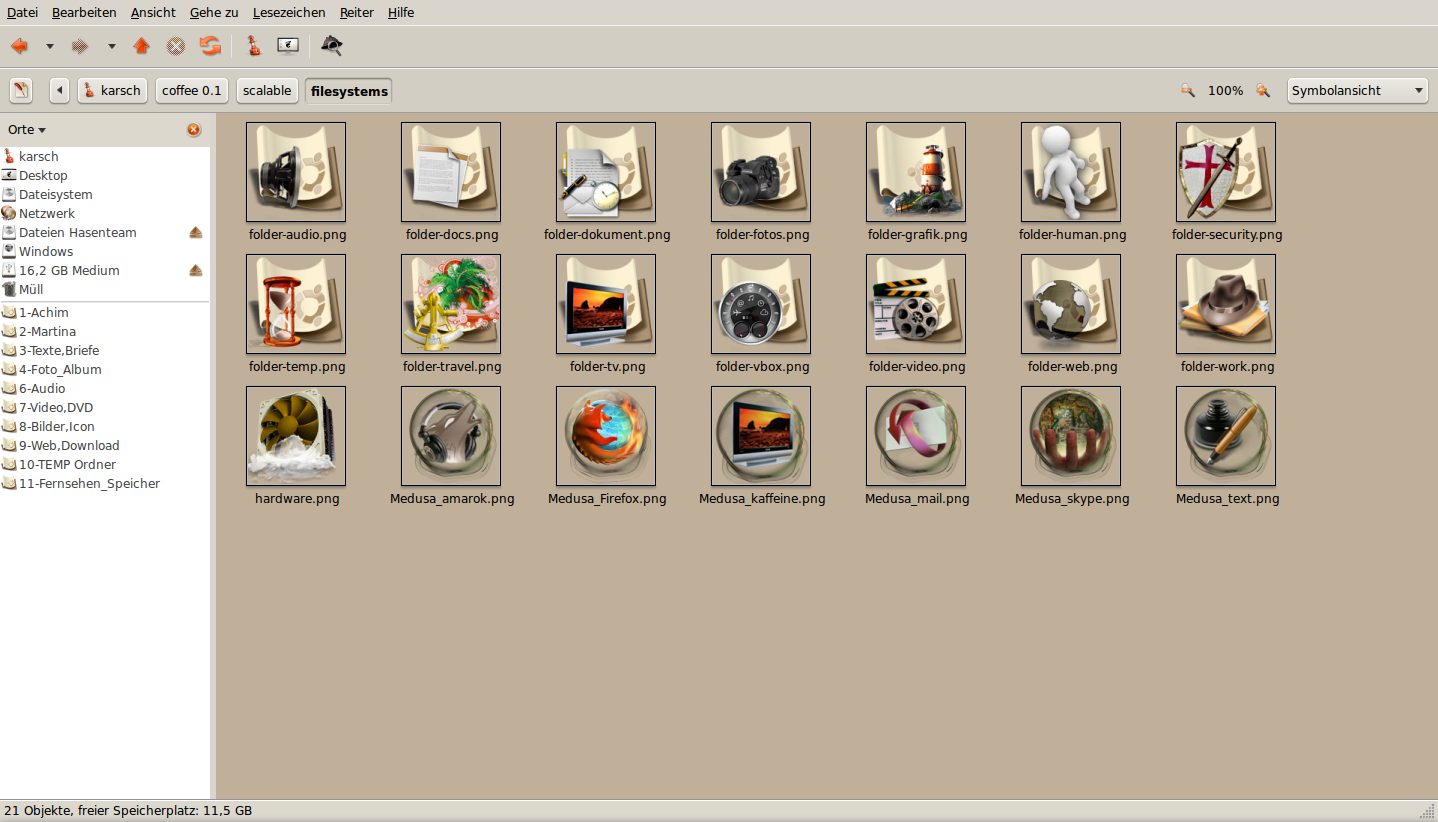Select folder-vbox.png icon
Viewport: 1438px width, 822px height.
click(761, 304)
